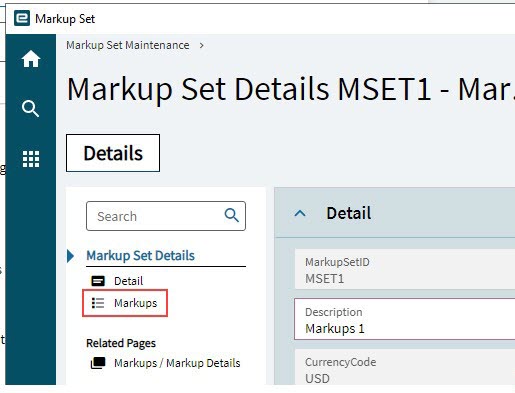Click the Detail panel header title

[x=349, y=213]
